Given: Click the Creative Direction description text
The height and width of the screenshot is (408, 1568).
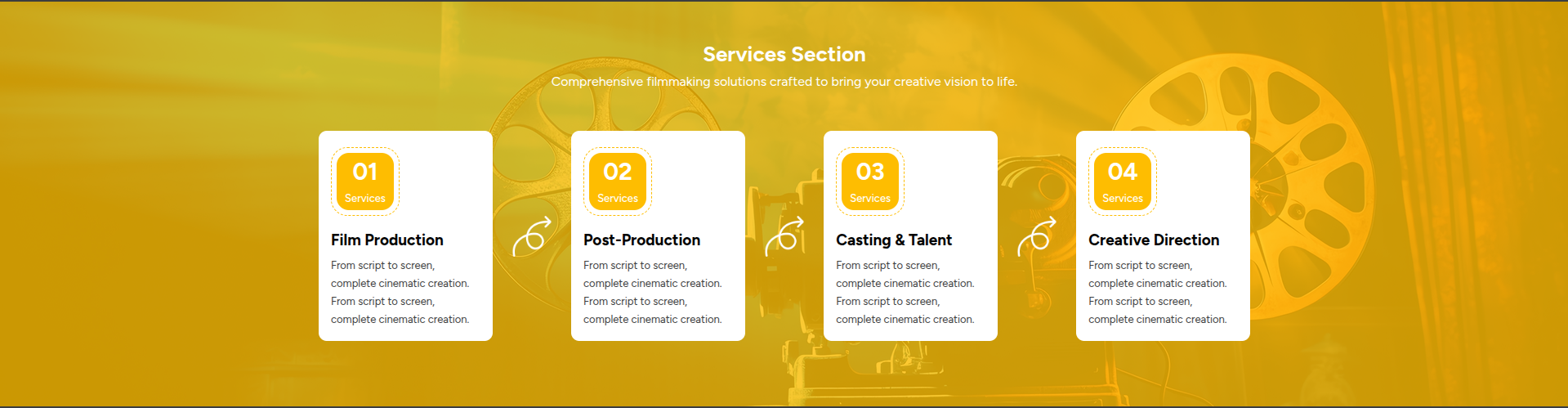Looking at the screenshot, I should tap(1157, 292).
